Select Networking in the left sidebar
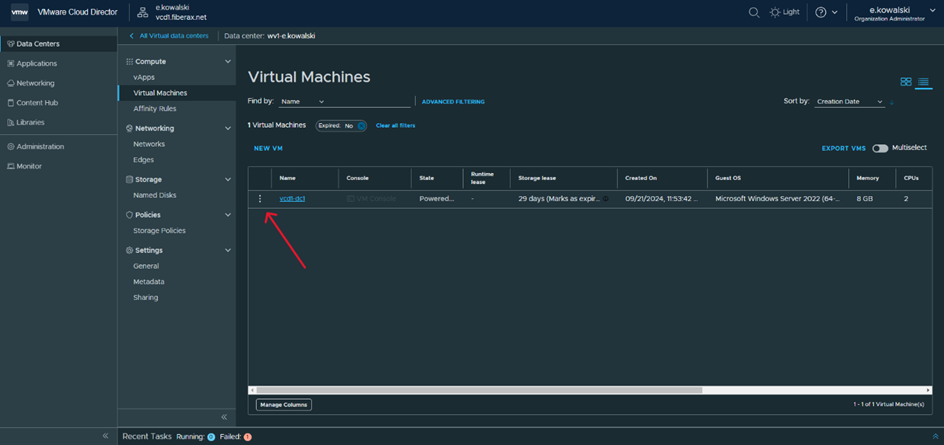This screenshot has height=445, width=944. click(35, 83)
